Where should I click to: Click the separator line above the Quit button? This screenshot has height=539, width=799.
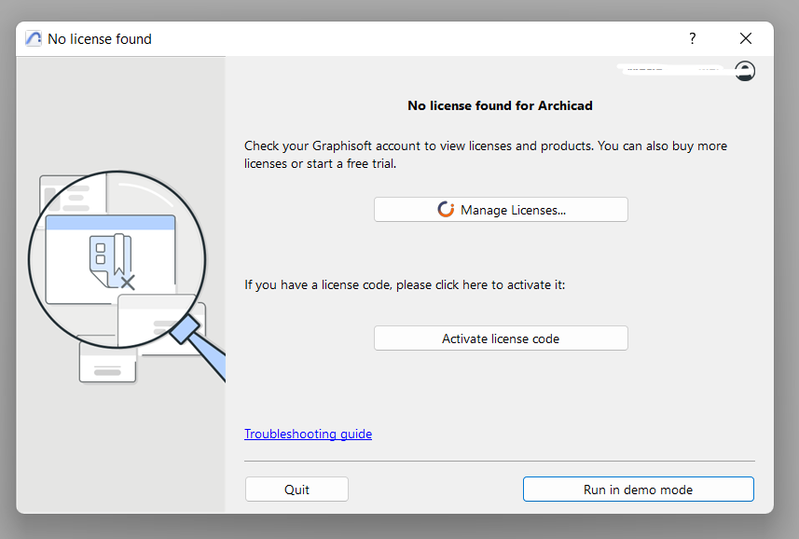click(500, 461)
